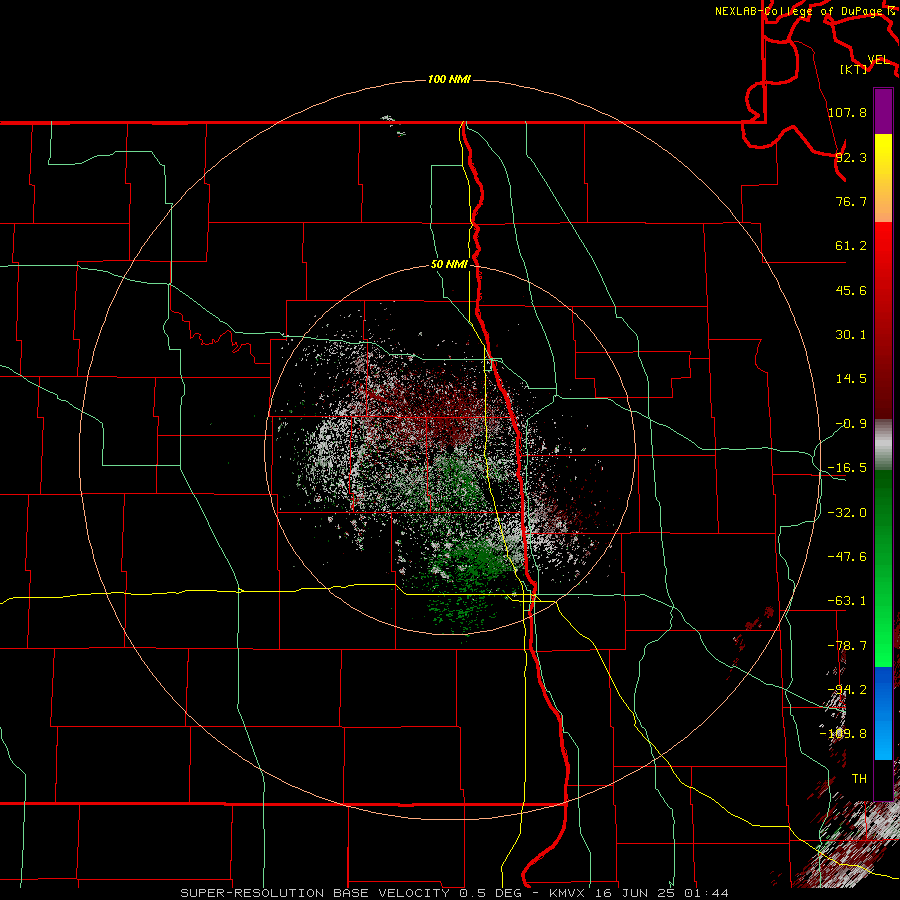Image resolution: width=900 pixels, height=900 pixels.
Task: Pick the light blue segment below -109.8
Action: click(883, 746)
